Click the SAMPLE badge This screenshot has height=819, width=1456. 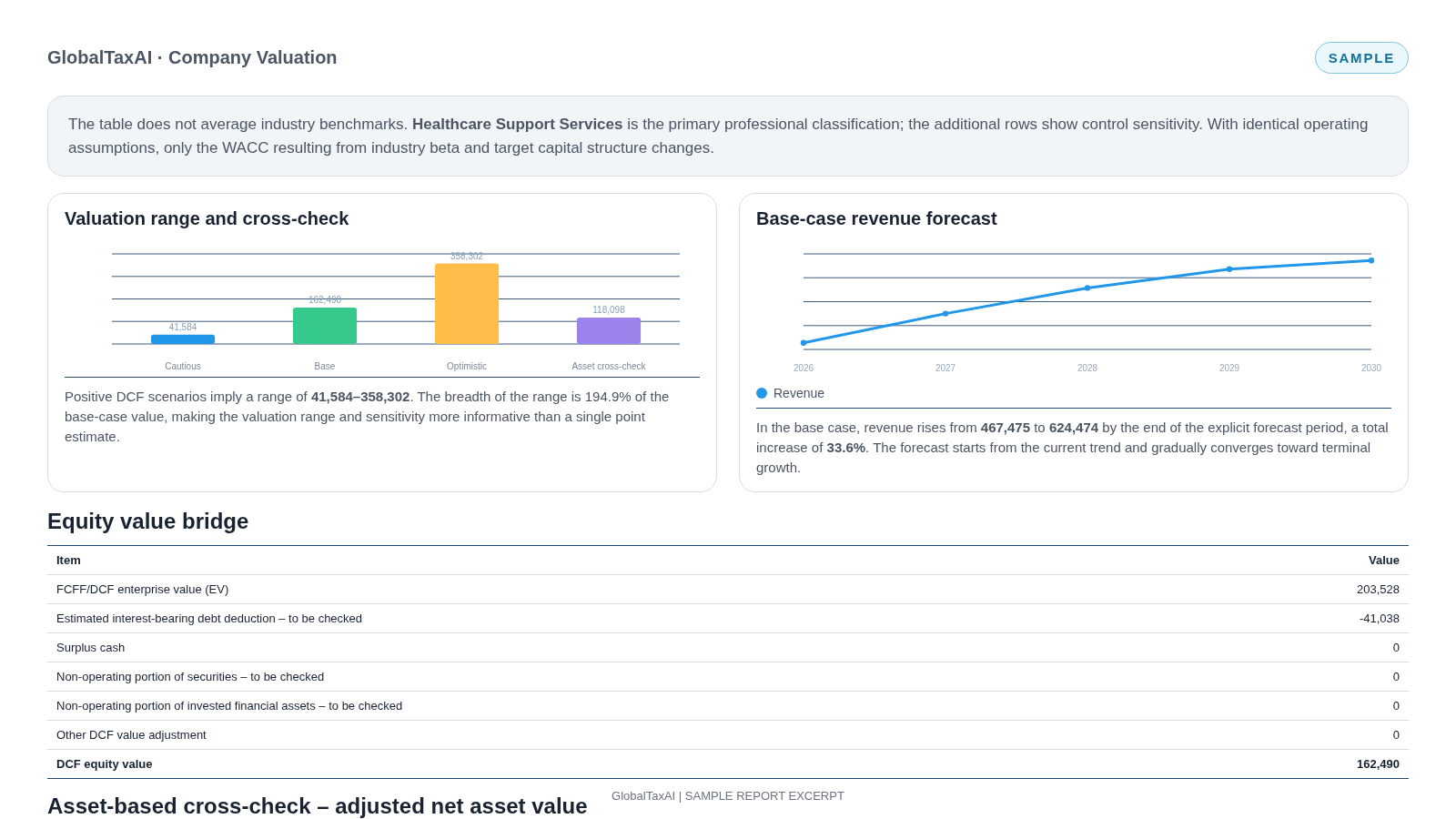coord(1361,58)
